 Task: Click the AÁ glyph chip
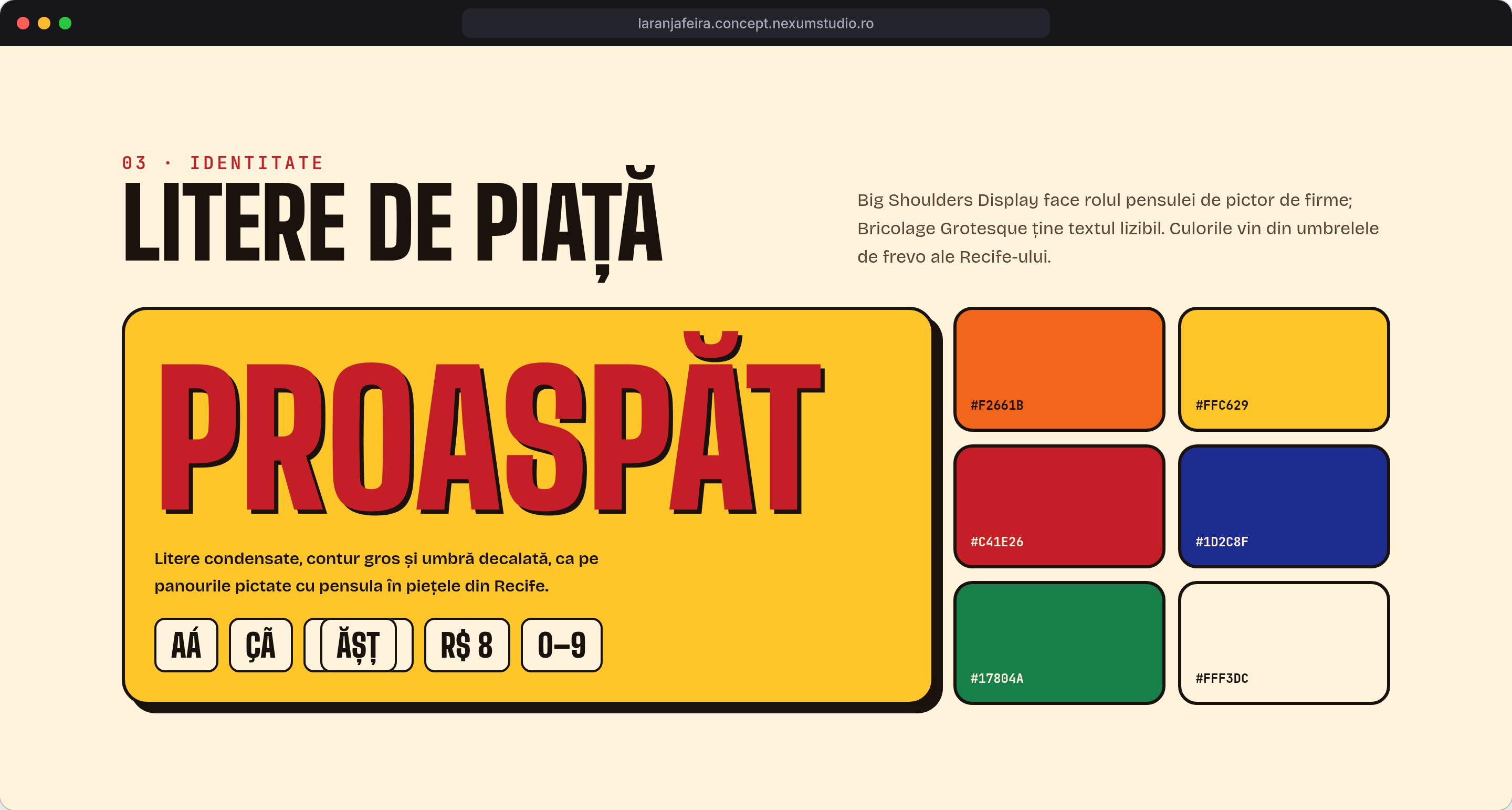click(186, 645)
